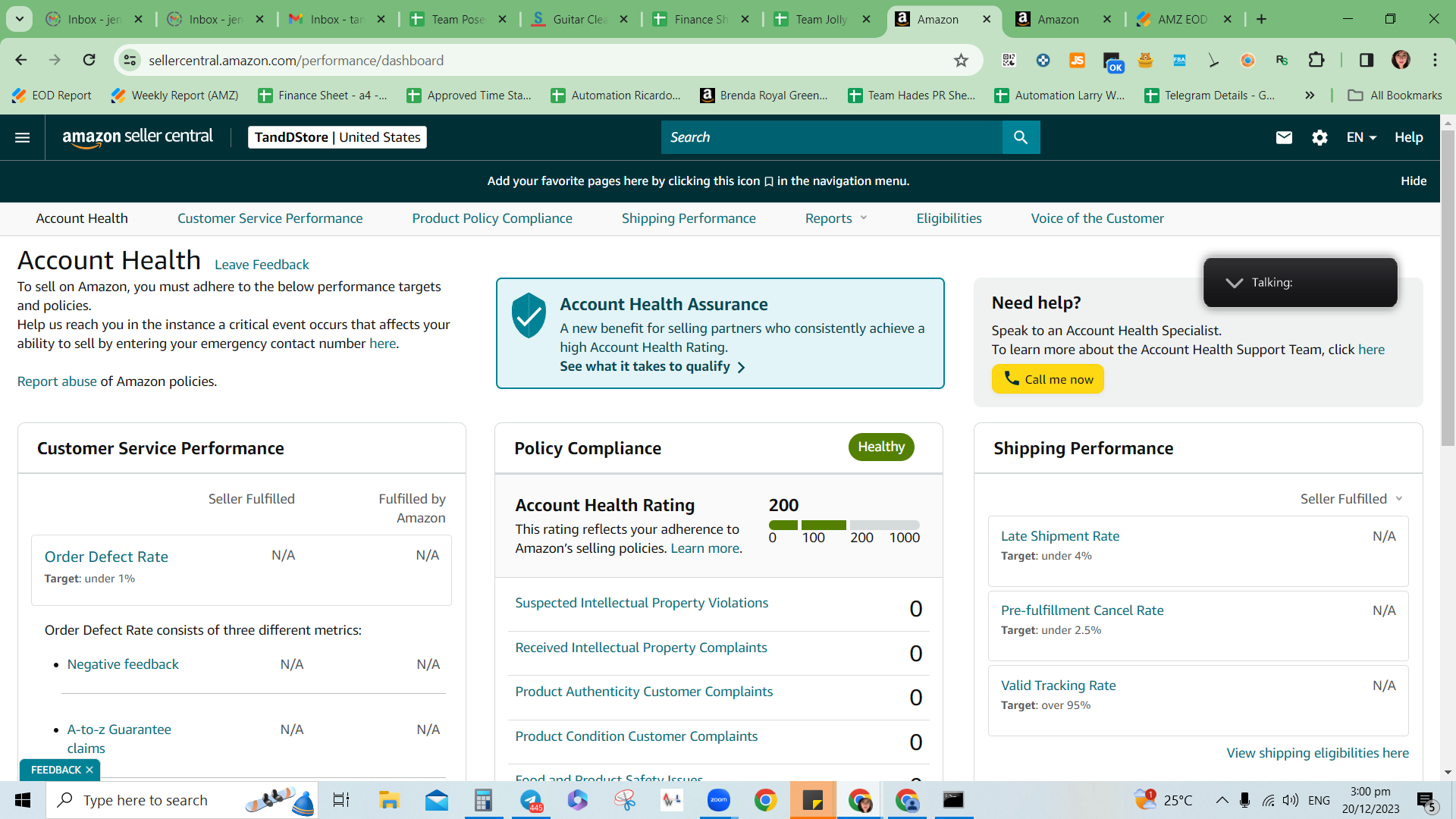This screenshot has width=1456, height=819.
Task: Reload the page
Action: coord(89,60)
